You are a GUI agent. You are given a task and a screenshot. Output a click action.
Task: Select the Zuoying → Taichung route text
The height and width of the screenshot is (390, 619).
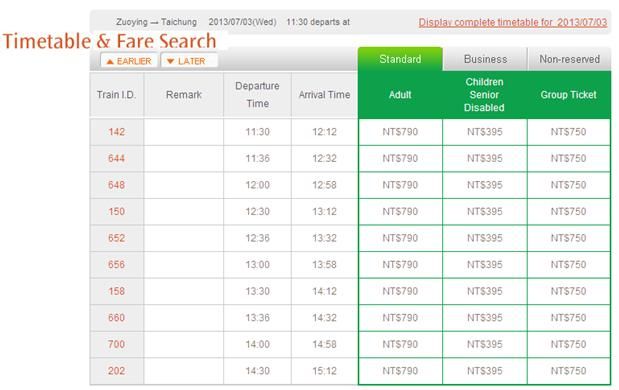[156, 22]
